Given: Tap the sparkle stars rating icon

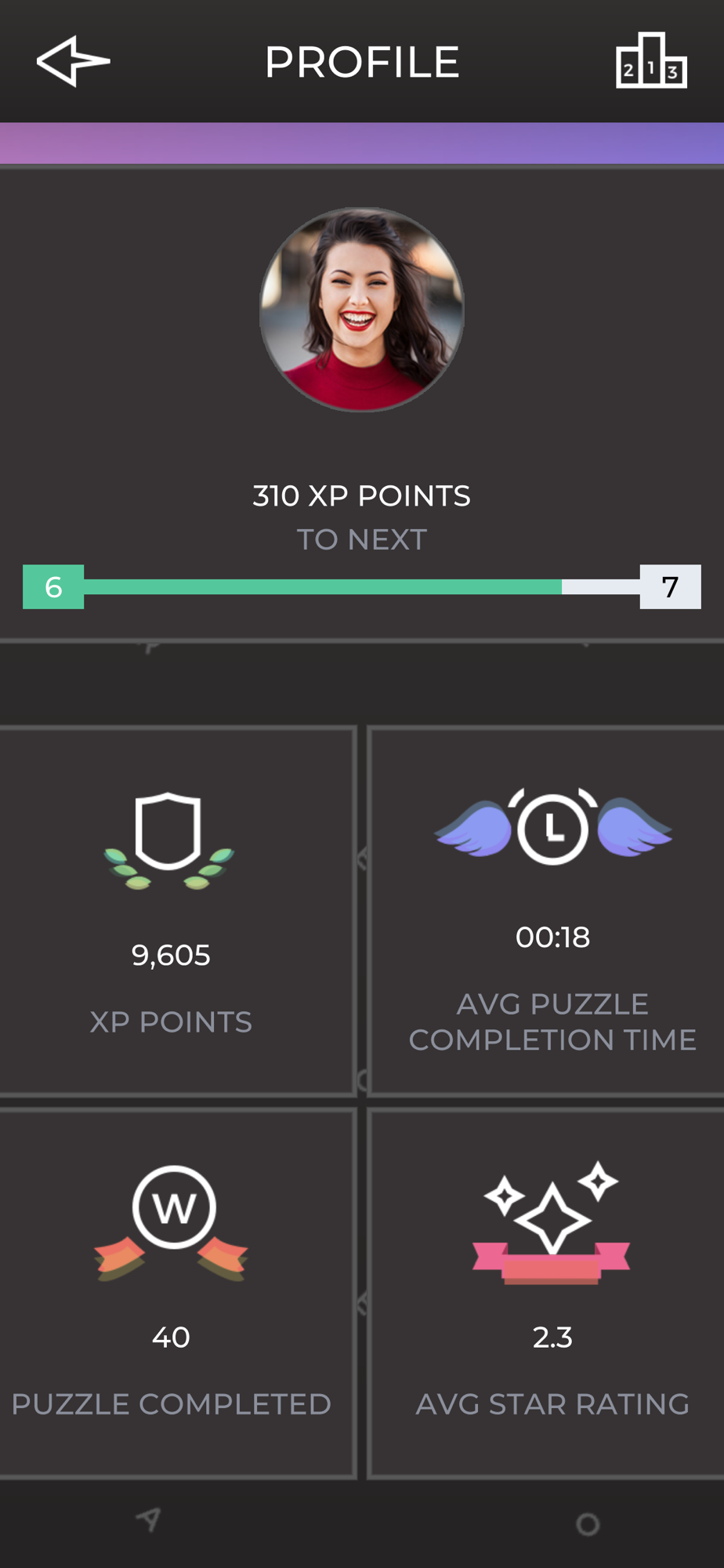Looking at the screenshot, I should [x=552, y=1223].
